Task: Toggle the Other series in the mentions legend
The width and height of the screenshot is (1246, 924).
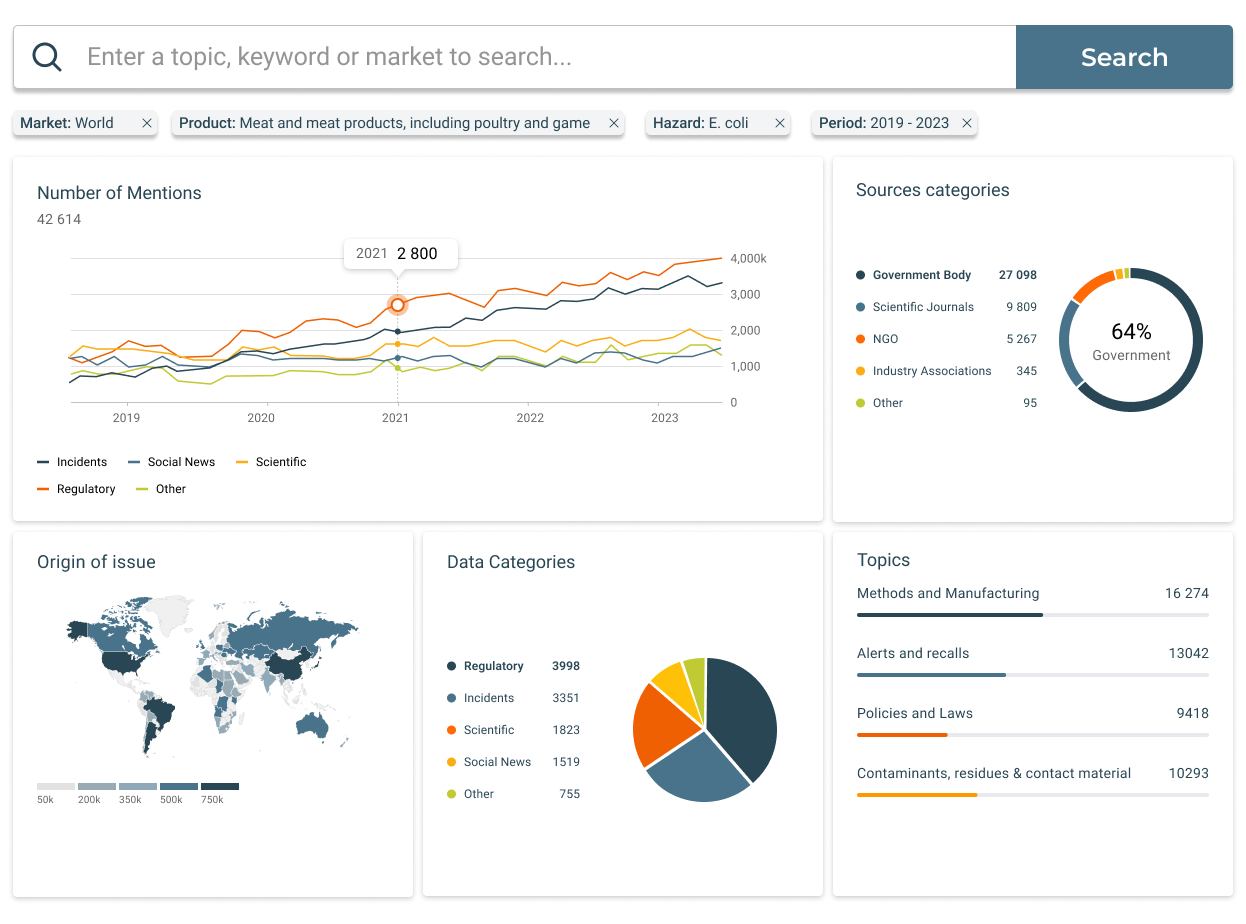Action: pos(141,489)
